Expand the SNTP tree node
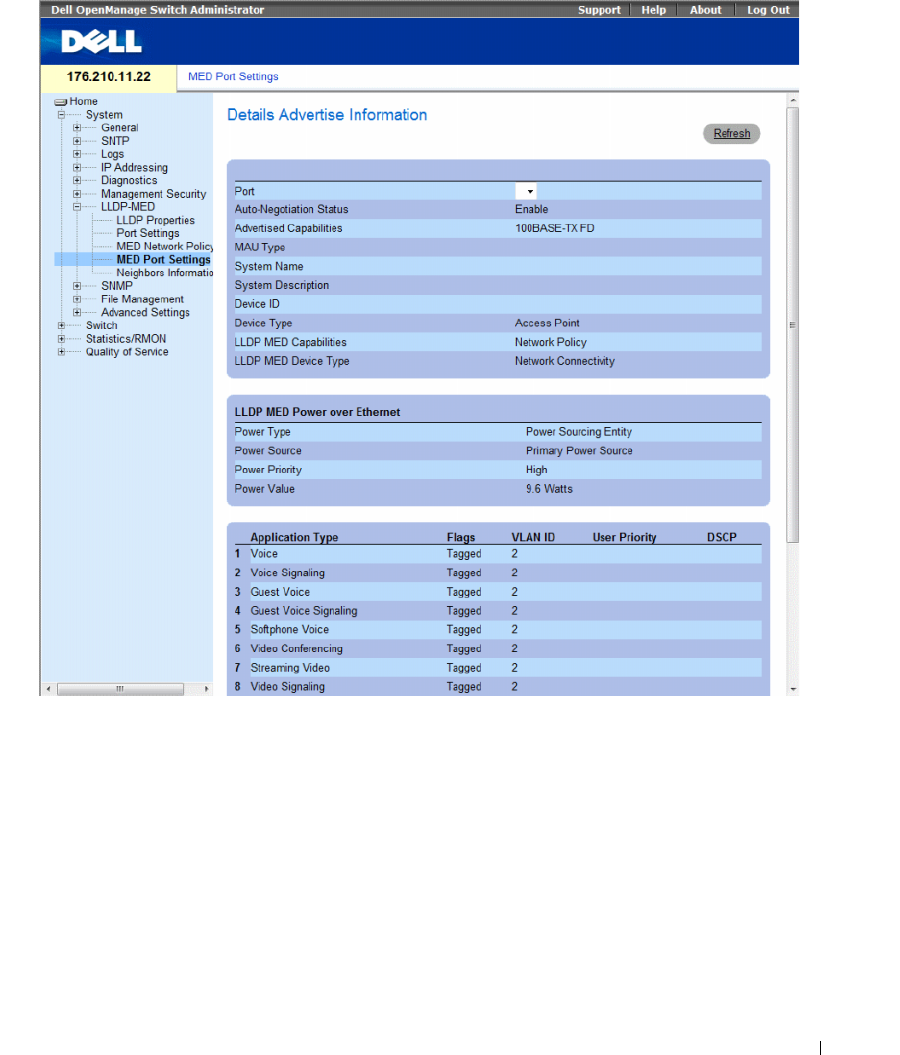The width and height of the screenshot is (900, 1055). point(77,141)
